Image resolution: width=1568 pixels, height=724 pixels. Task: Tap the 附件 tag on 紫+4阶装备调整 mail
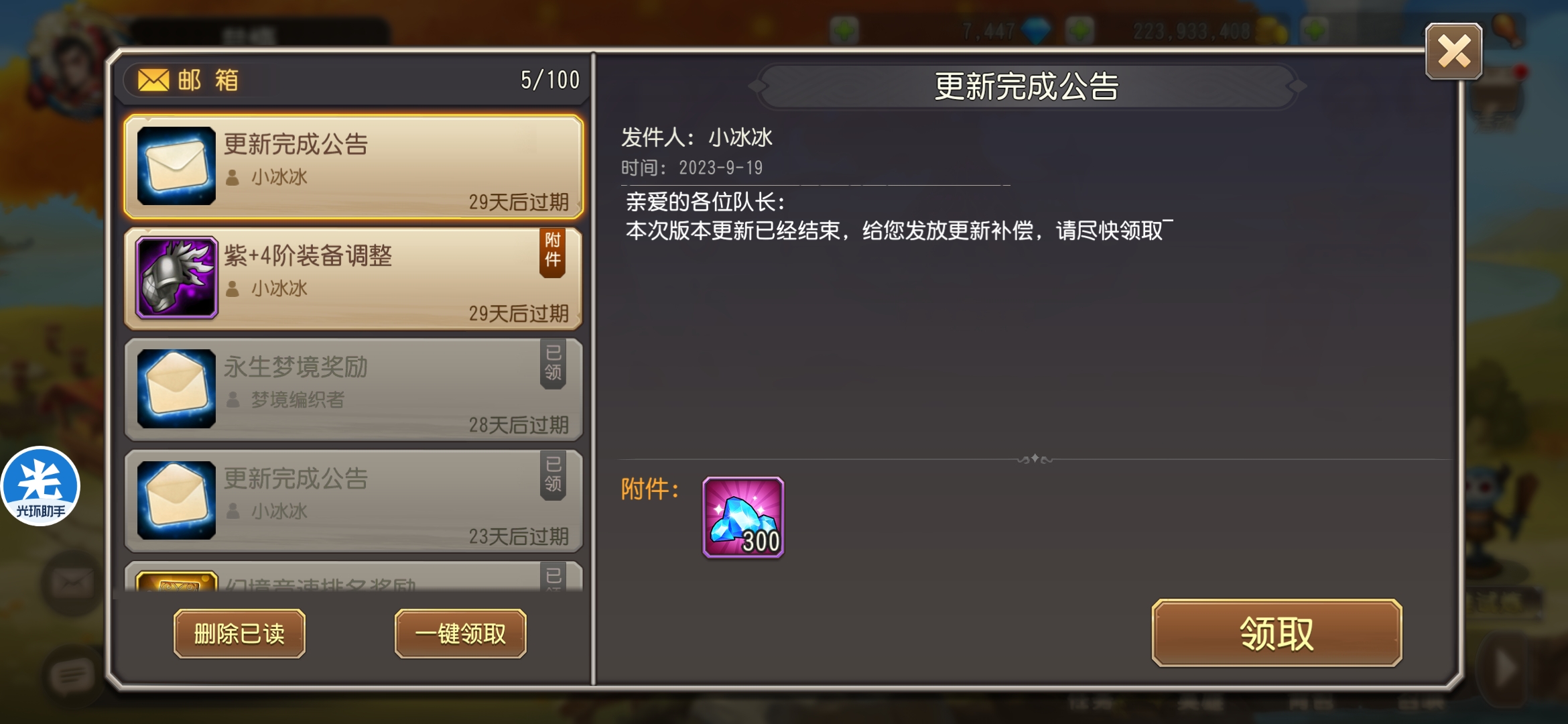(x=553, y=251)
